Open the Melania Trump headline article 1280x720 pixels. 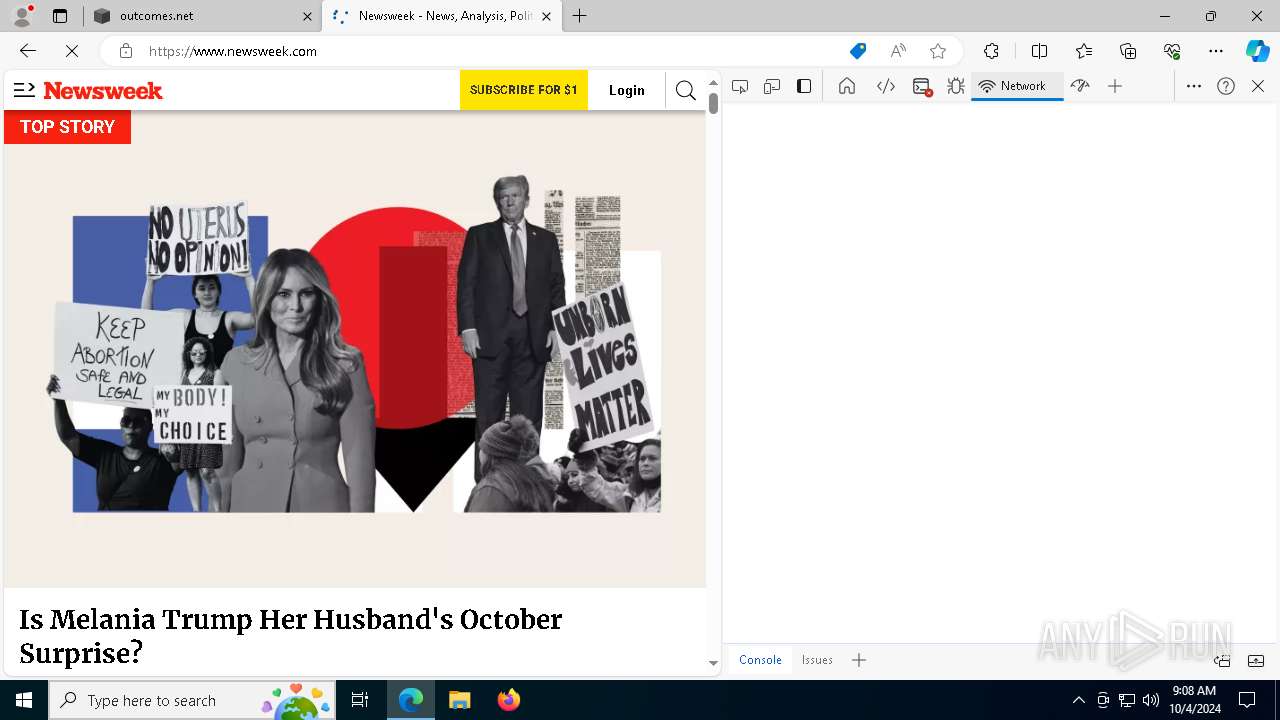click(291, 636)
